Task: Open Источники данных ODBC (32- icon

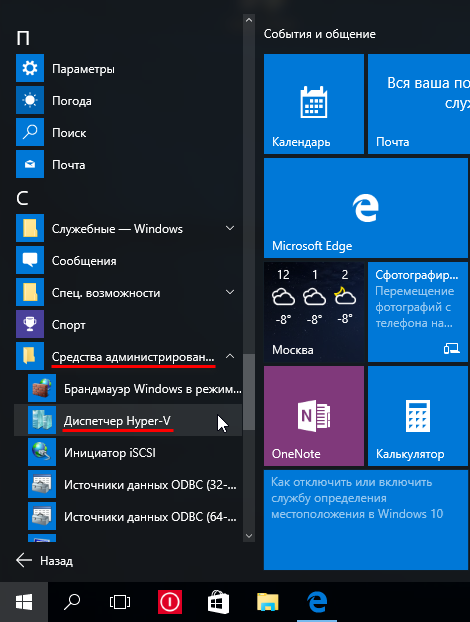Action: [x=42, y=485]
